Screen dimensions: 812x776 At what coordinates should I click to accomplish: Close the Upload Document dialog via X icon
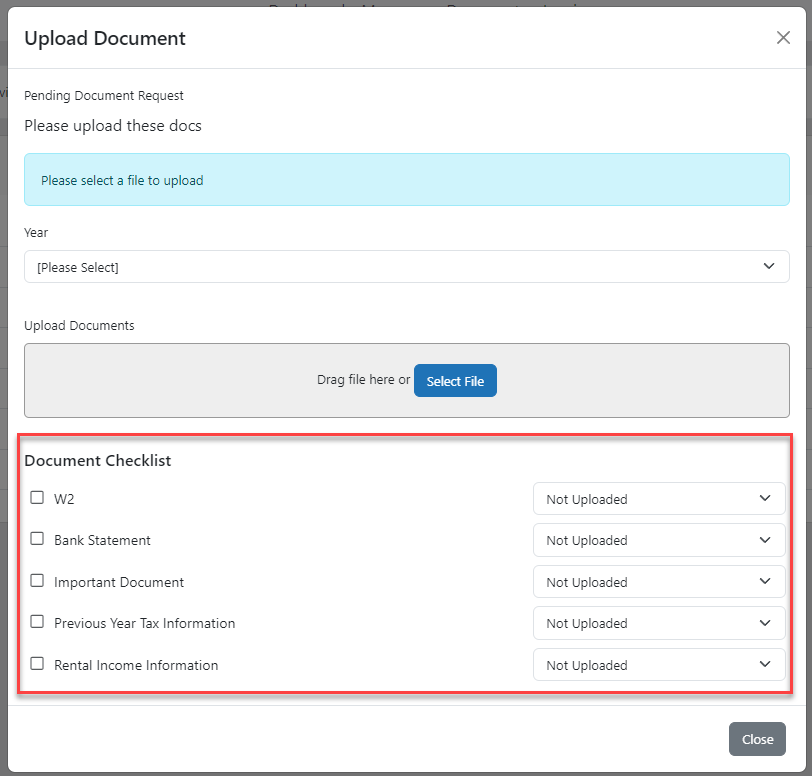pyautogui.click(x=783, y=37)
